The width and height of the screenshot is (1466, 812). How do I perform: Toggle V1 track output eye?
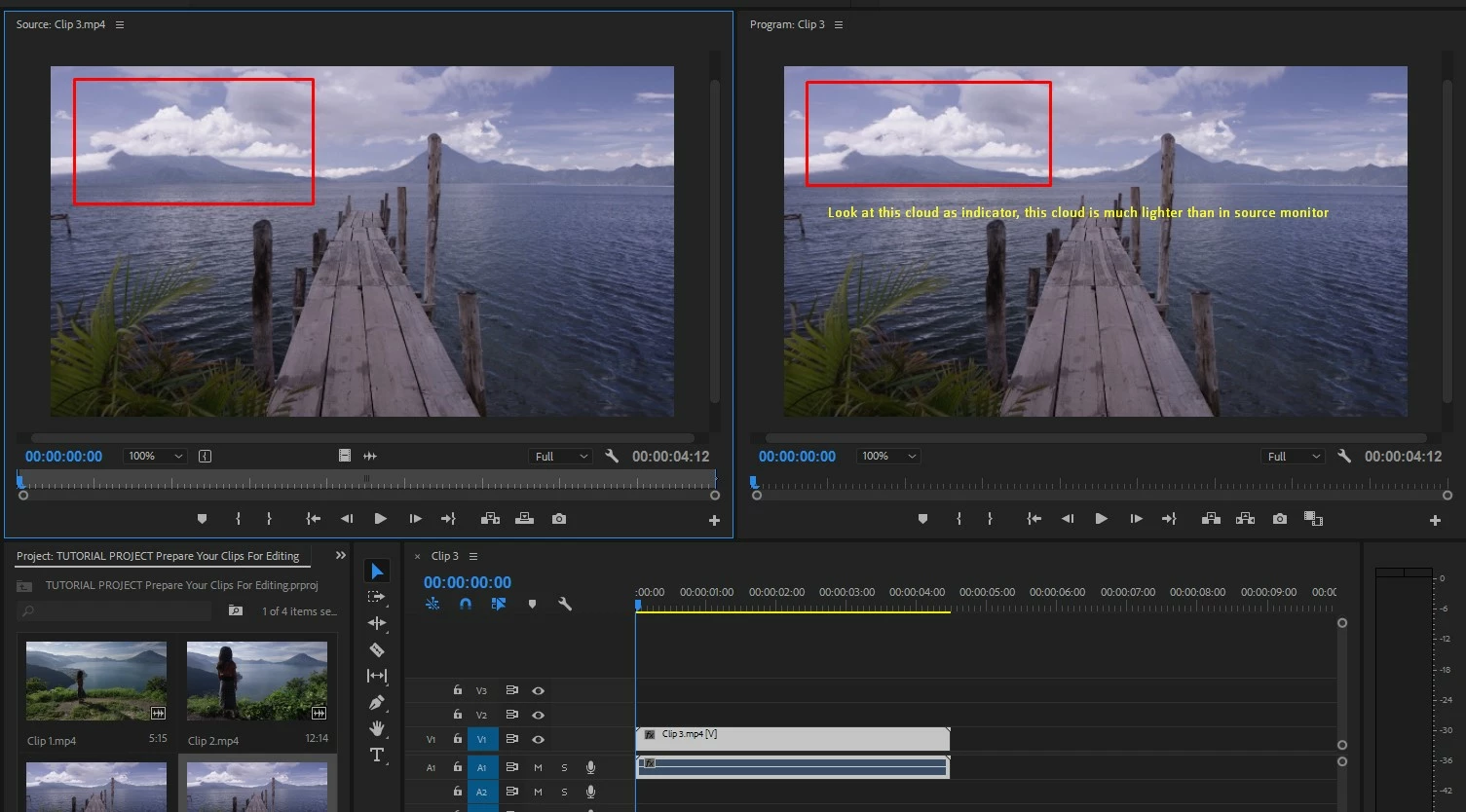[538, 739]
